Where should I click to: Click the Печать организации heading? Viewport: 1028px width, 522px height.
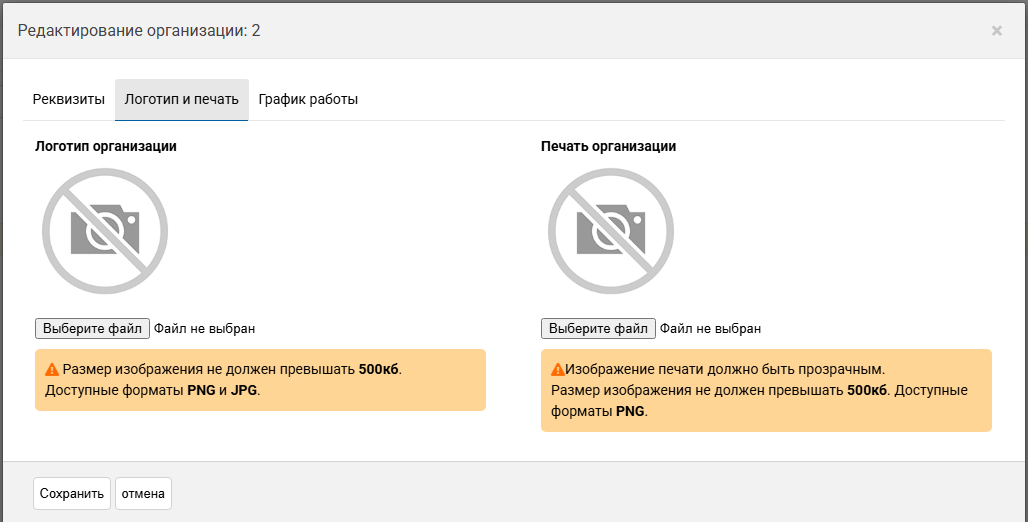pos(608,146)
